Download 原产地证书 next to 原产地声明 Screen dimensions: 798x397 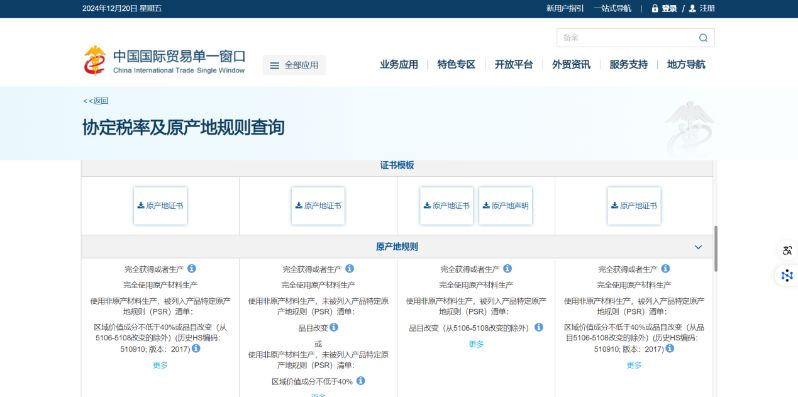click(446, 206)
